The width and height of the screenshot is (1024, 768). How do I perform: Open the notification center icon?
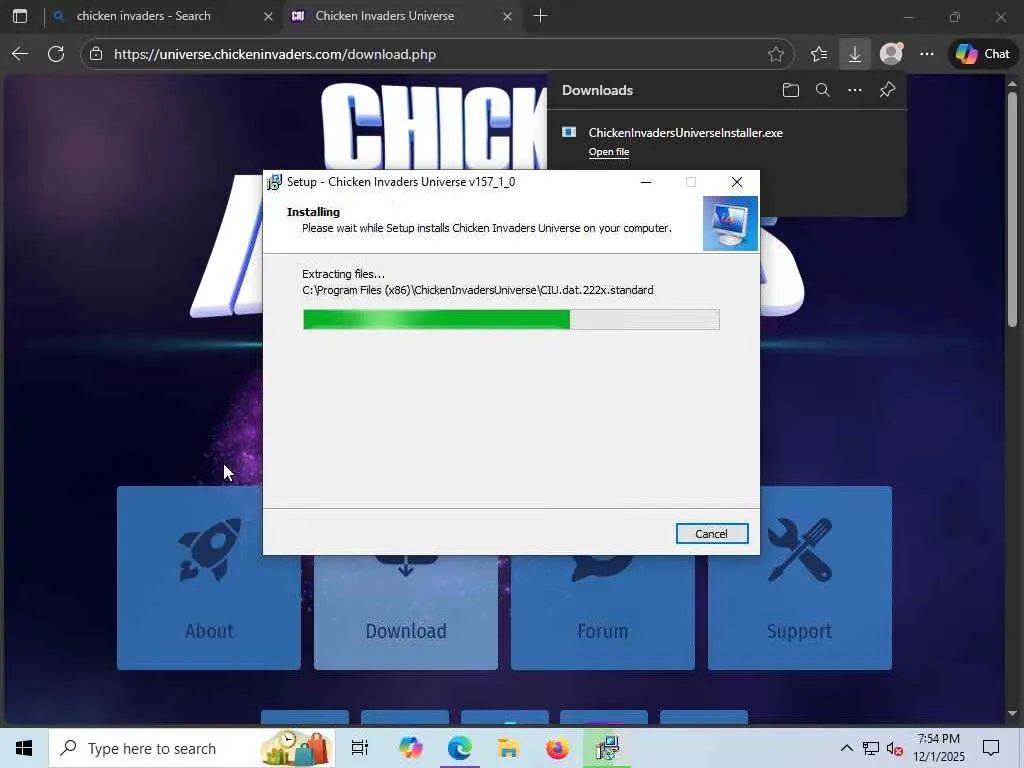[x=991, y=748]
